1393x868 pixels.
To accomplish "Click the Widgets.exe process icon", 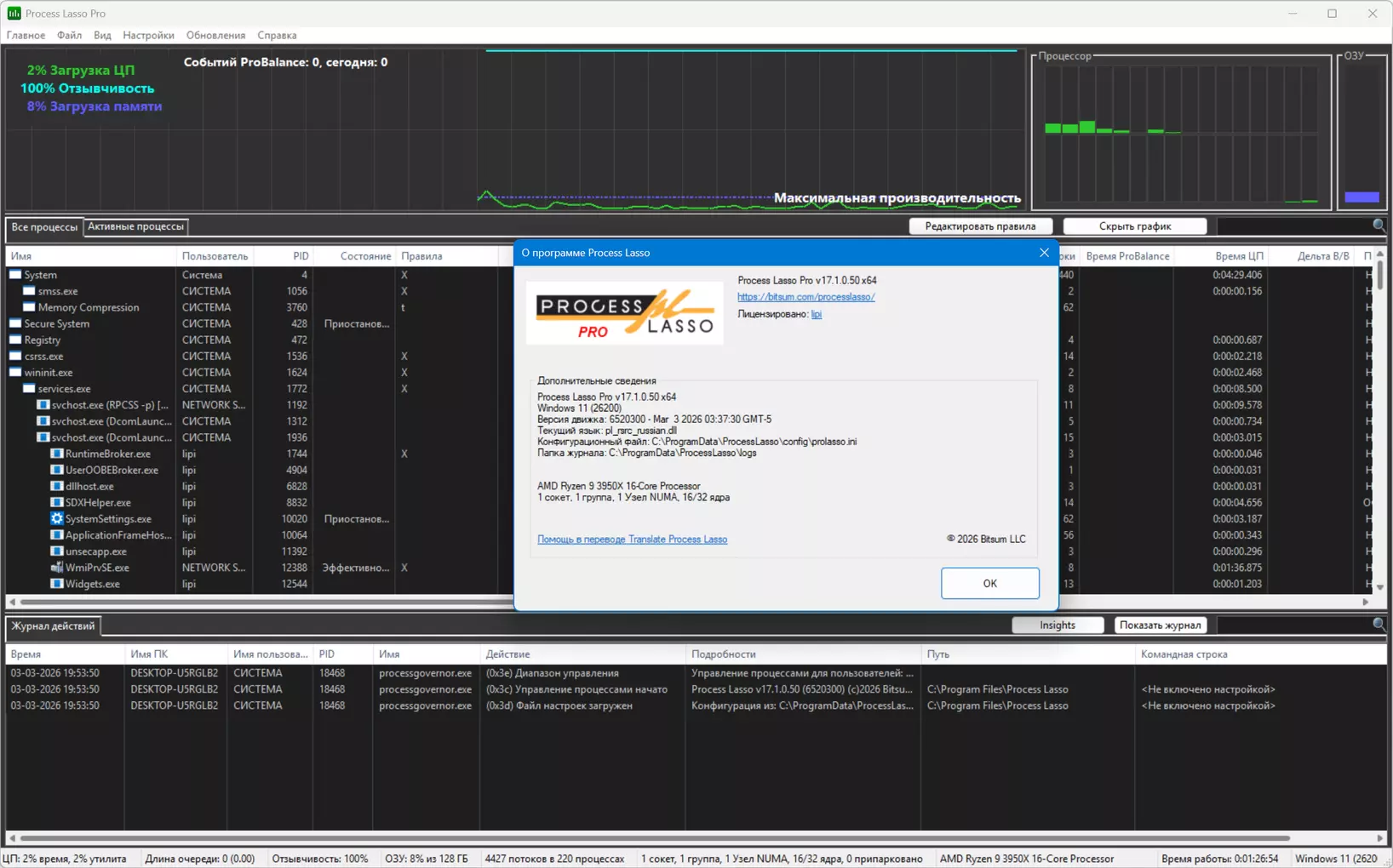I will 56,584.
